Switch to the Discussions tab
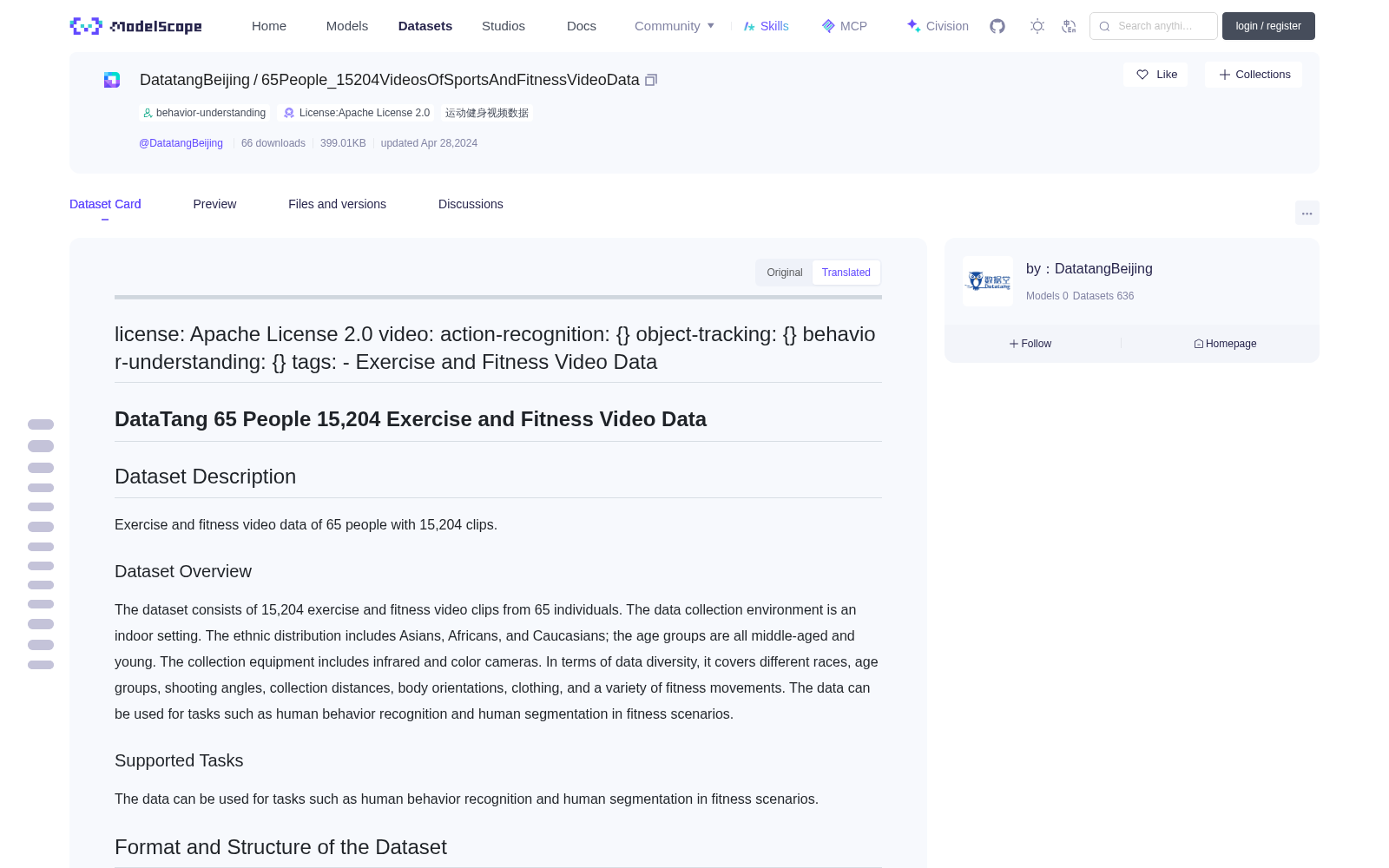Viewport: 1389px width, 868px height. (x=471, y=204)
